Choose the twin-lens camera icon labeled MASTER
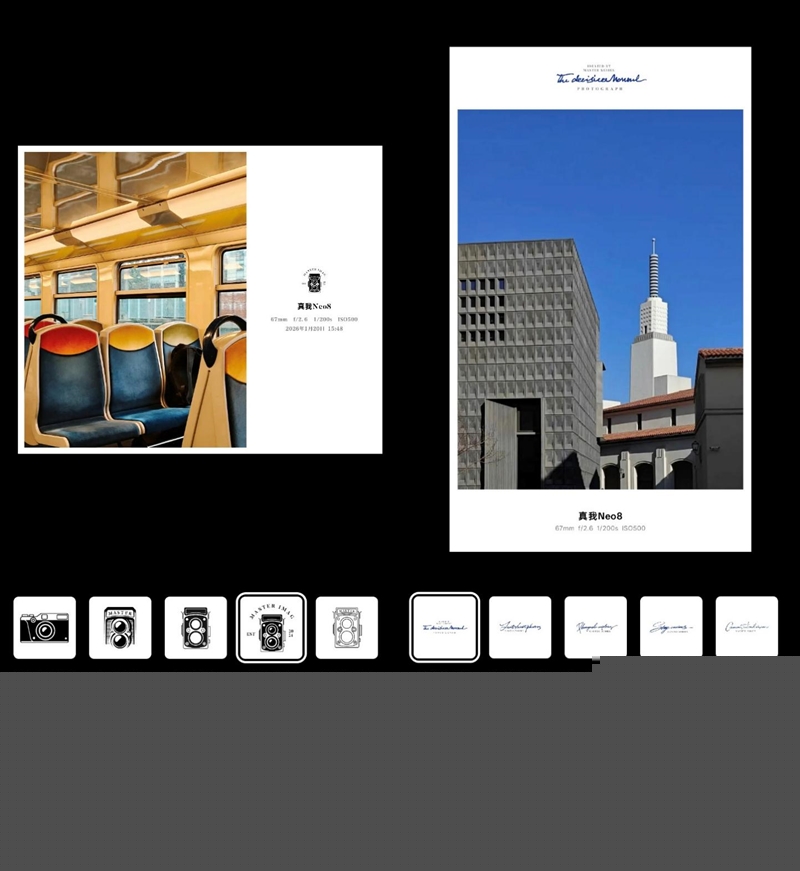 (120, 628)
